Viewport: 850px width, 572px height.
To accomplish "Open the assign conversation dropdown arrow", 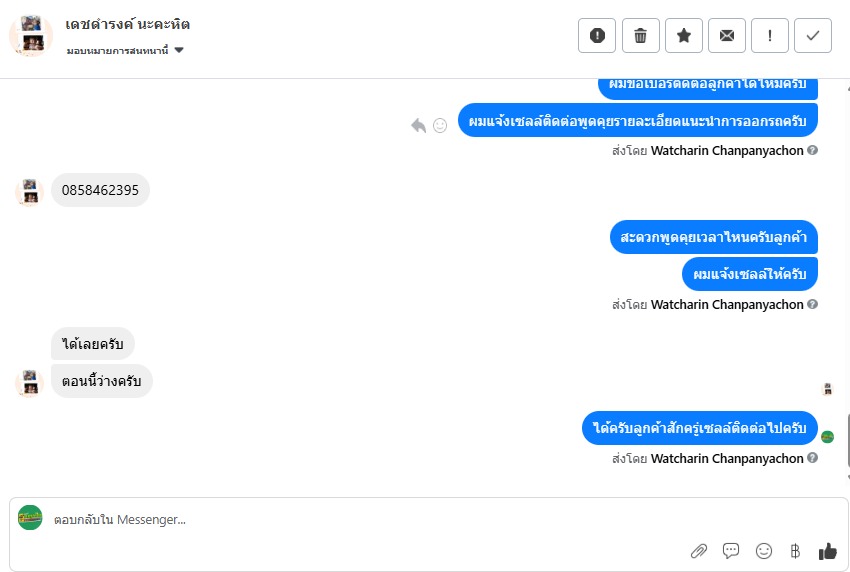I will [179, 50].
